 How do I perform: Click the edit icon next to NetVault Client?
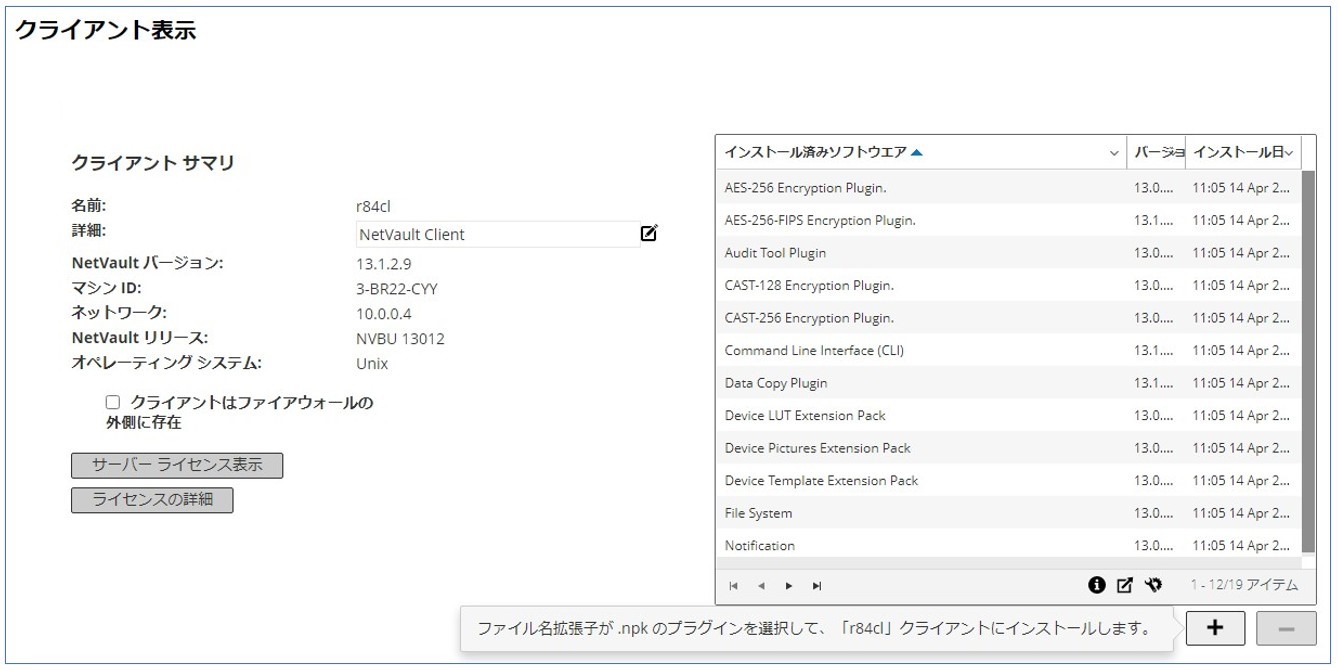(x=649, y=234)
